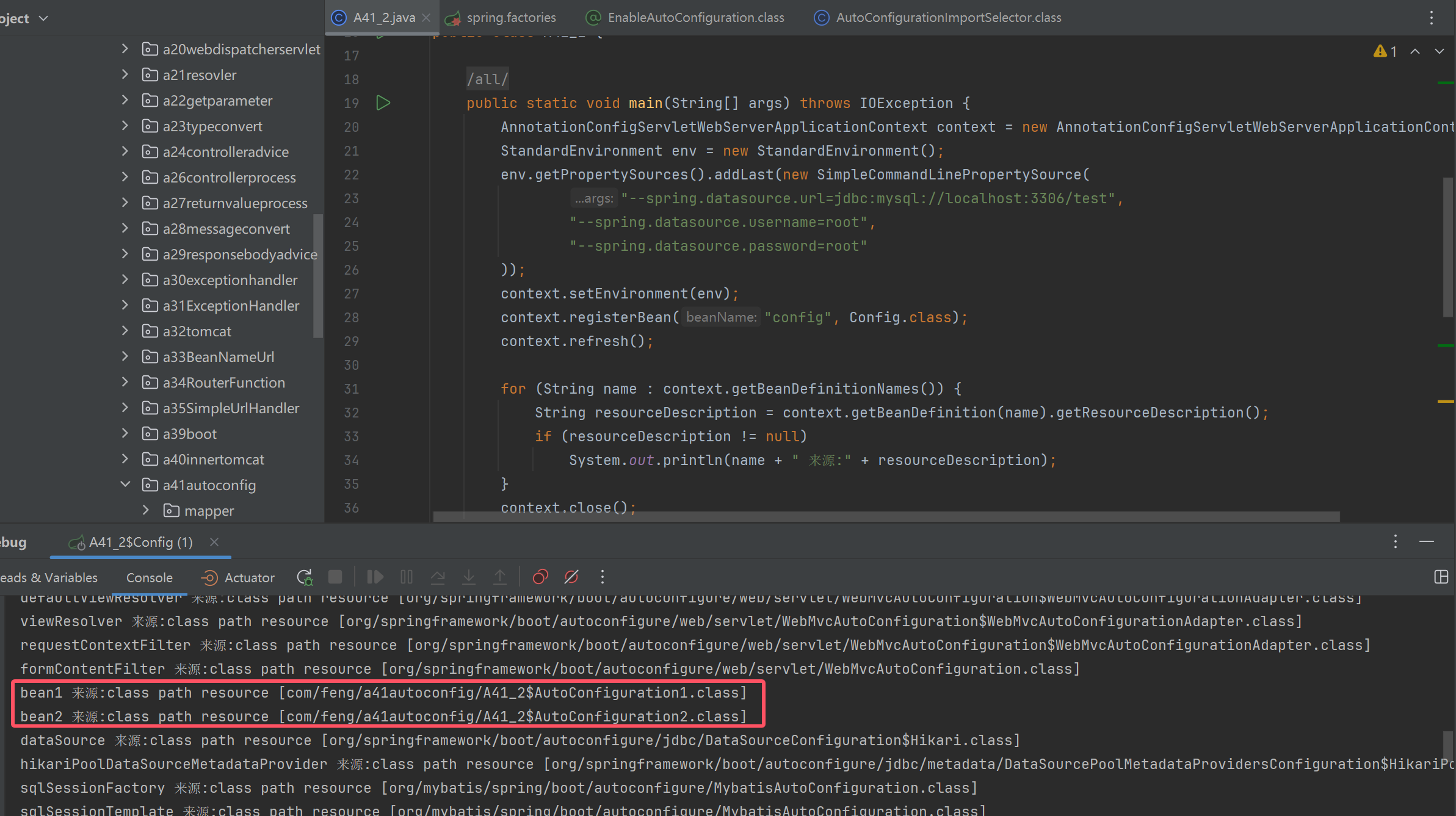The image size is (1456, 816).
Task: Open View Breakpoints red circles icon
Action: click(x=540, y=577)
